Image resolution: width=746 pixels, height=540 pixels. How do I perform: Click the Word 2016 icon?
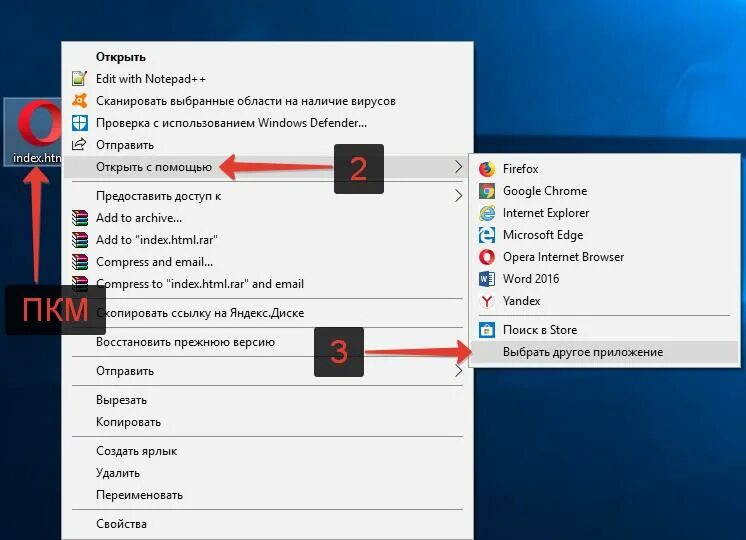(486, 279)
